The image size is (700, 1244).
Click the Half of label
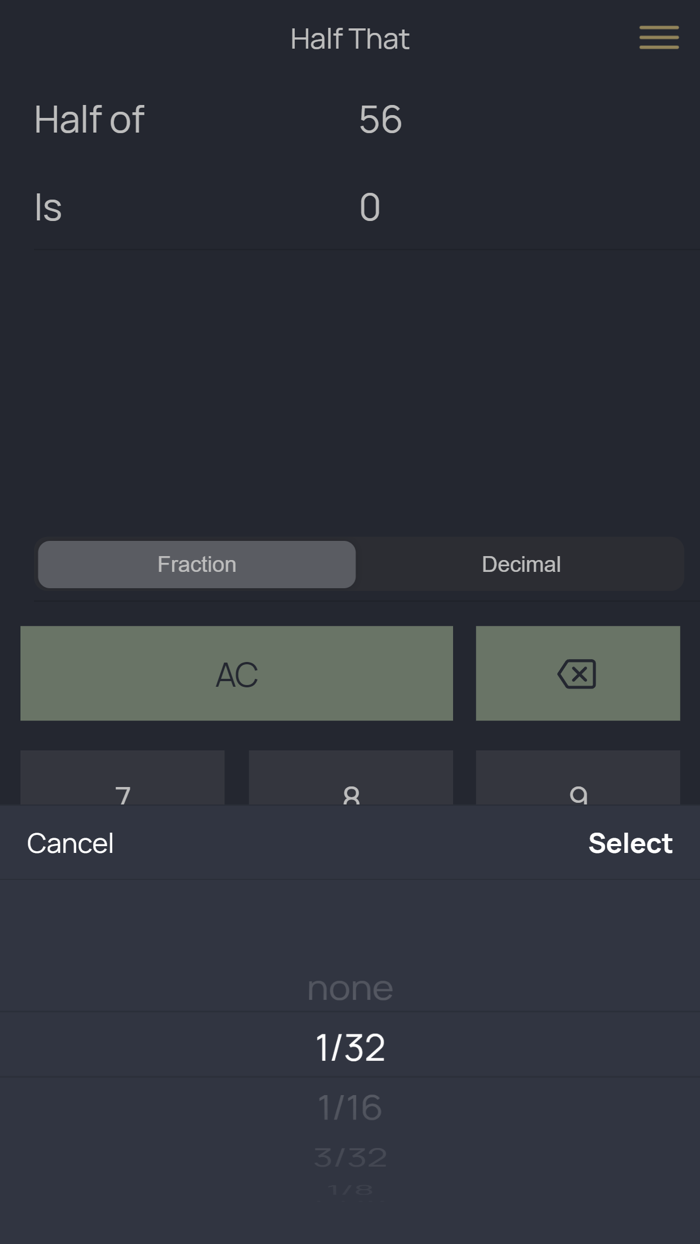(x=88, y=120)
